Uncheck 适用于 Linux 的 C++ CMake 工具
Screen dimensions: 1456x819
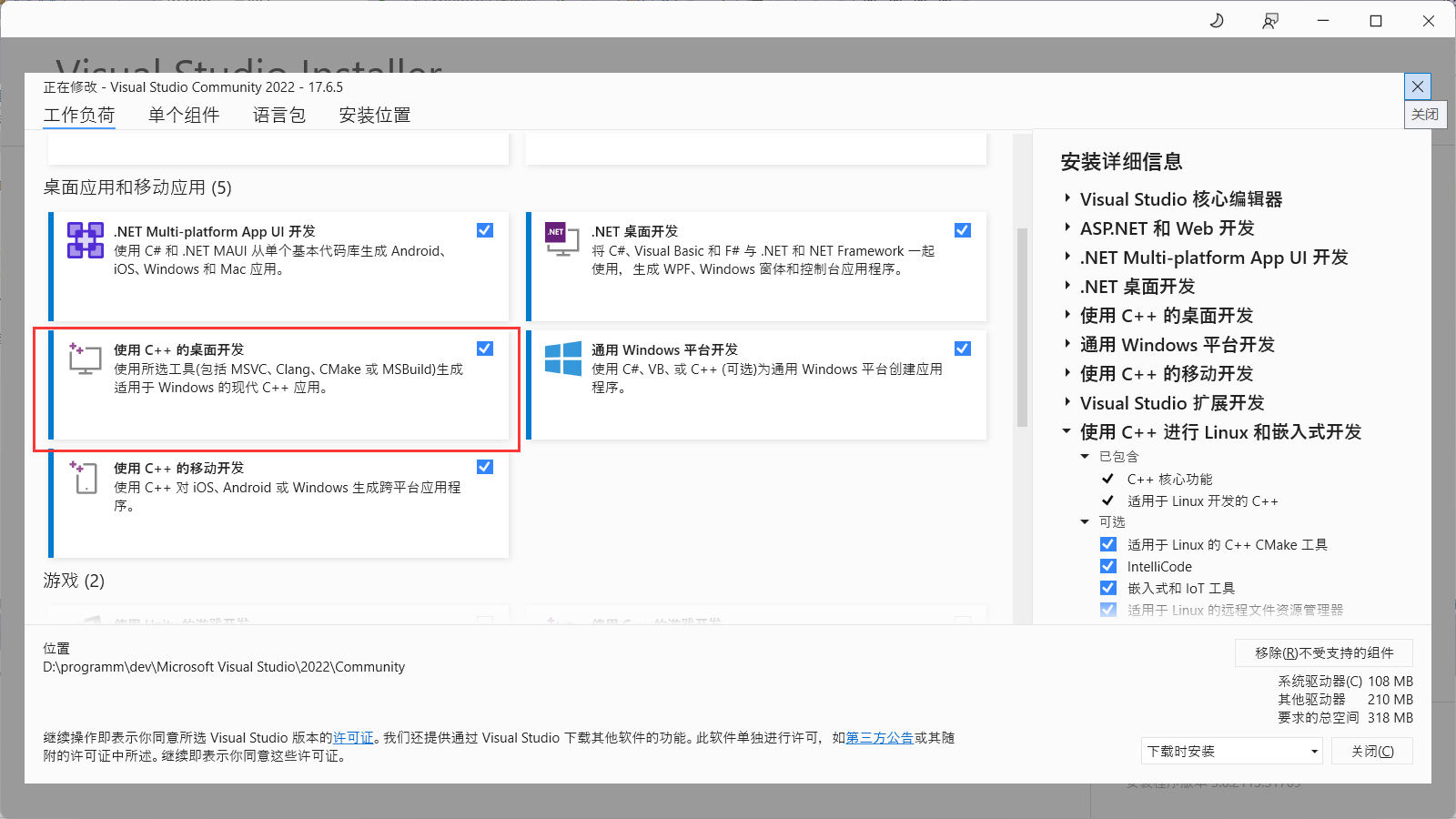point(1108,544)
